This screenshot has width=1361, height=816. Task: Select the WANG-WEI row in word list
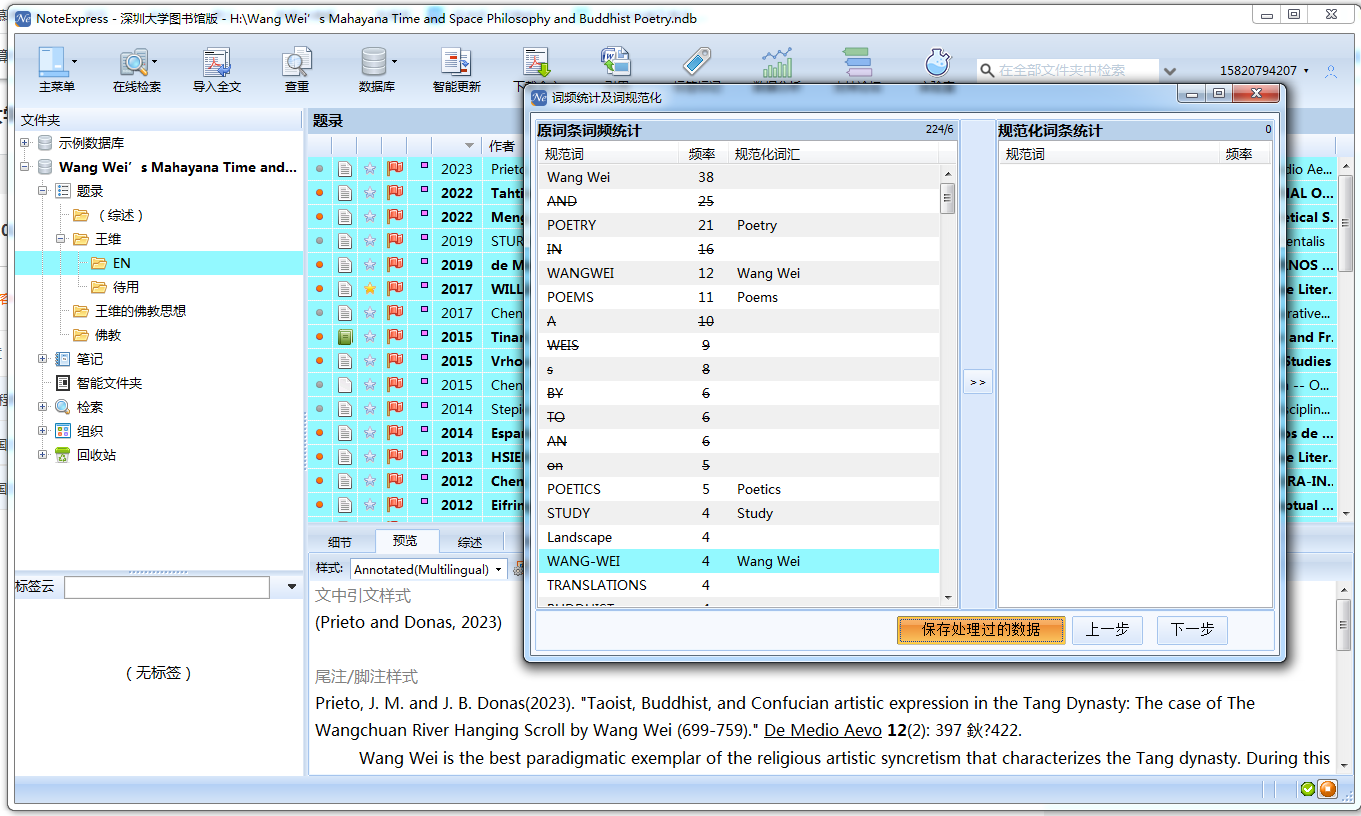click(739, 561)
